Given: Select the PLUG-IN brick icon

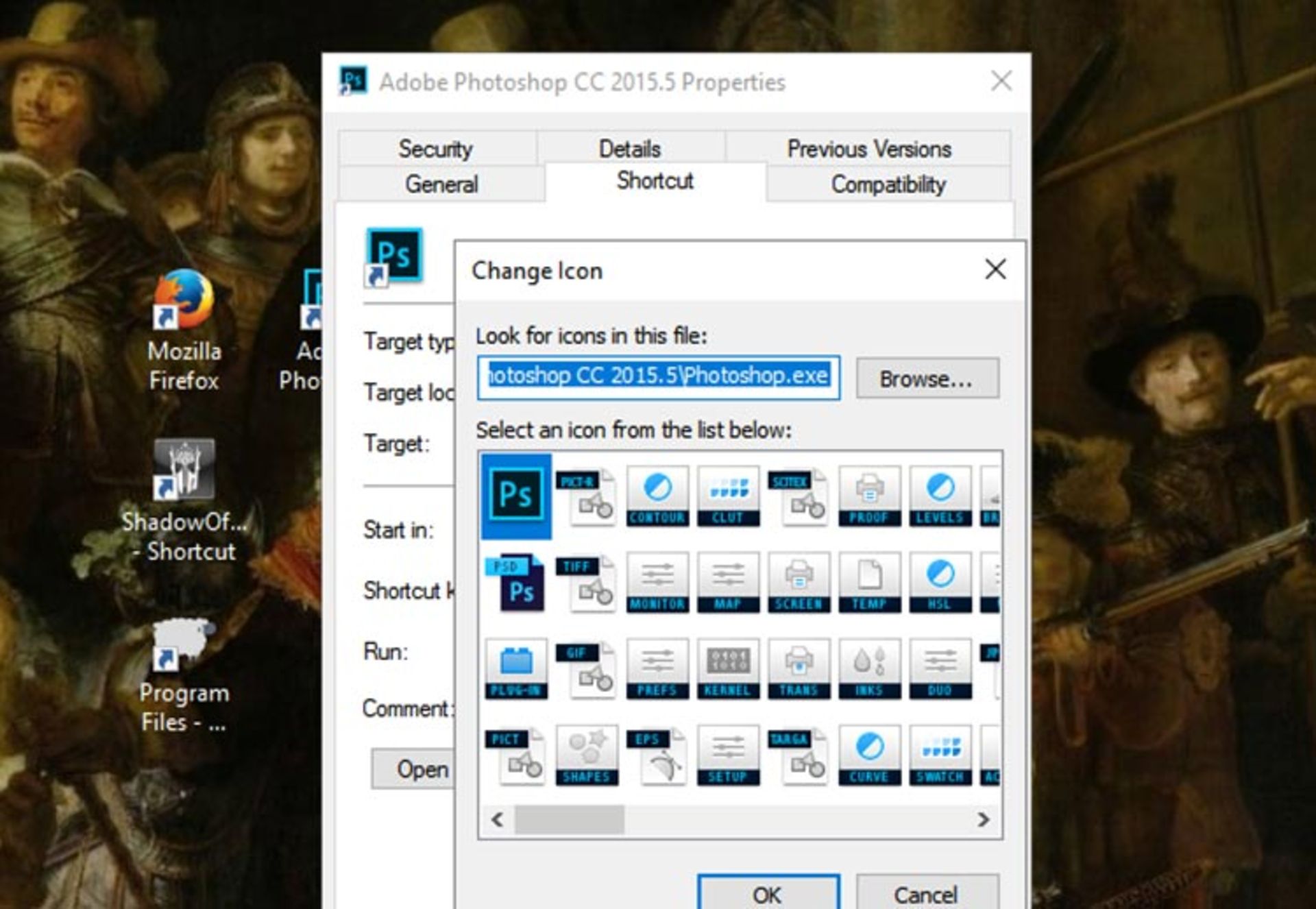Looking at the screenshot, I should point(516,669).
